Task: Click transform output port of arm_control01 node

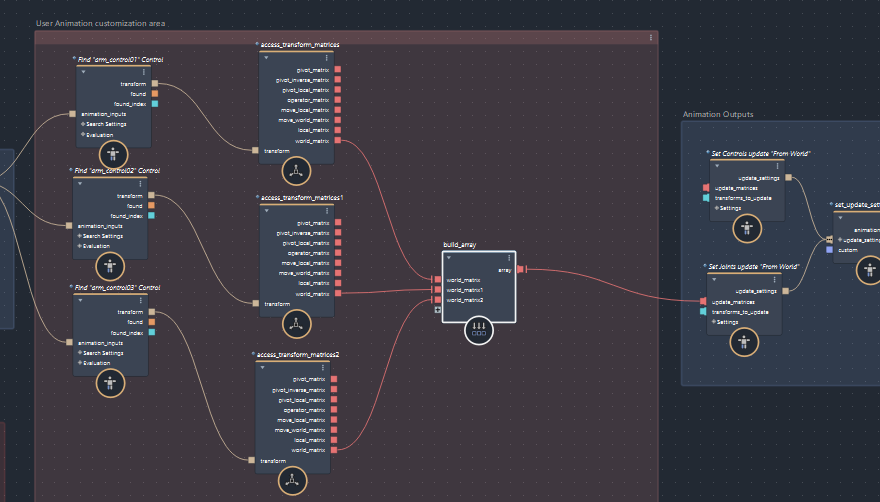Action: pyautogui.click(x=155, y=84)
